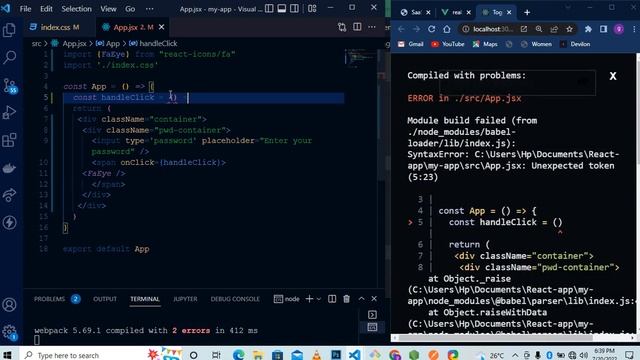Open the Edit menu
This screenshot has width=640, height=360.
(46, 9)
